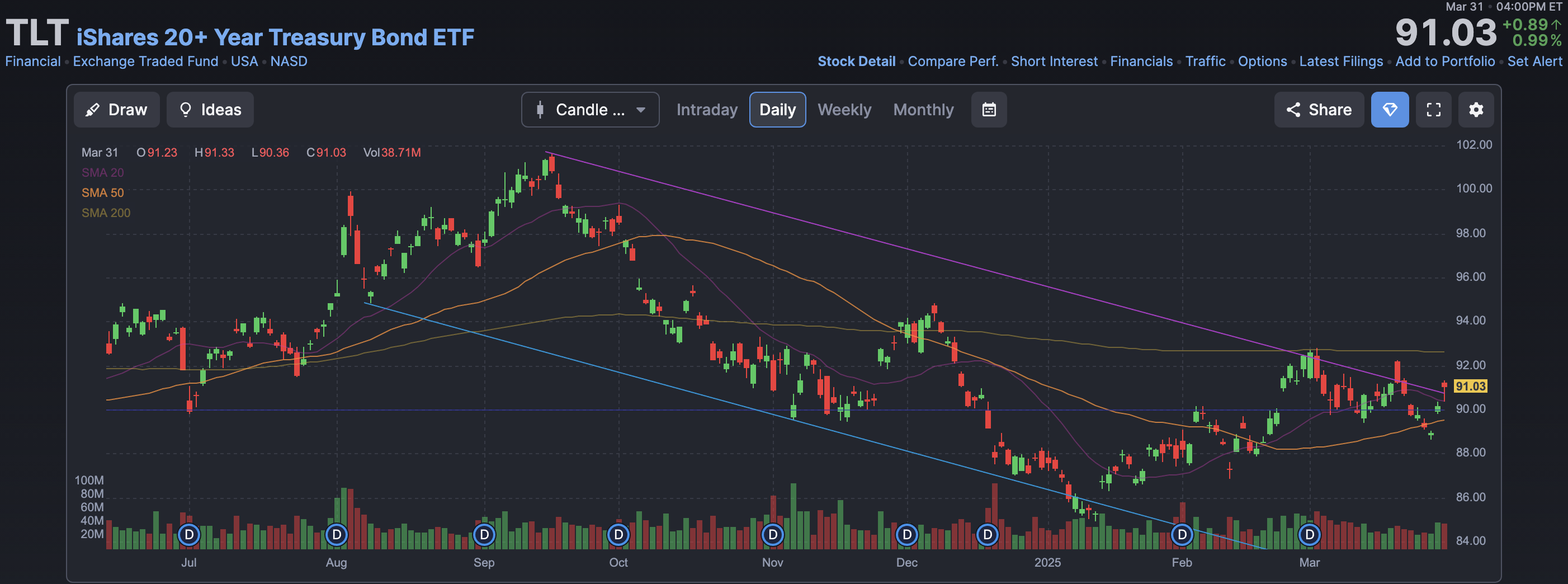Click the lightbulb icon on Ideas

pyautogui.click(x=186, y=110)
